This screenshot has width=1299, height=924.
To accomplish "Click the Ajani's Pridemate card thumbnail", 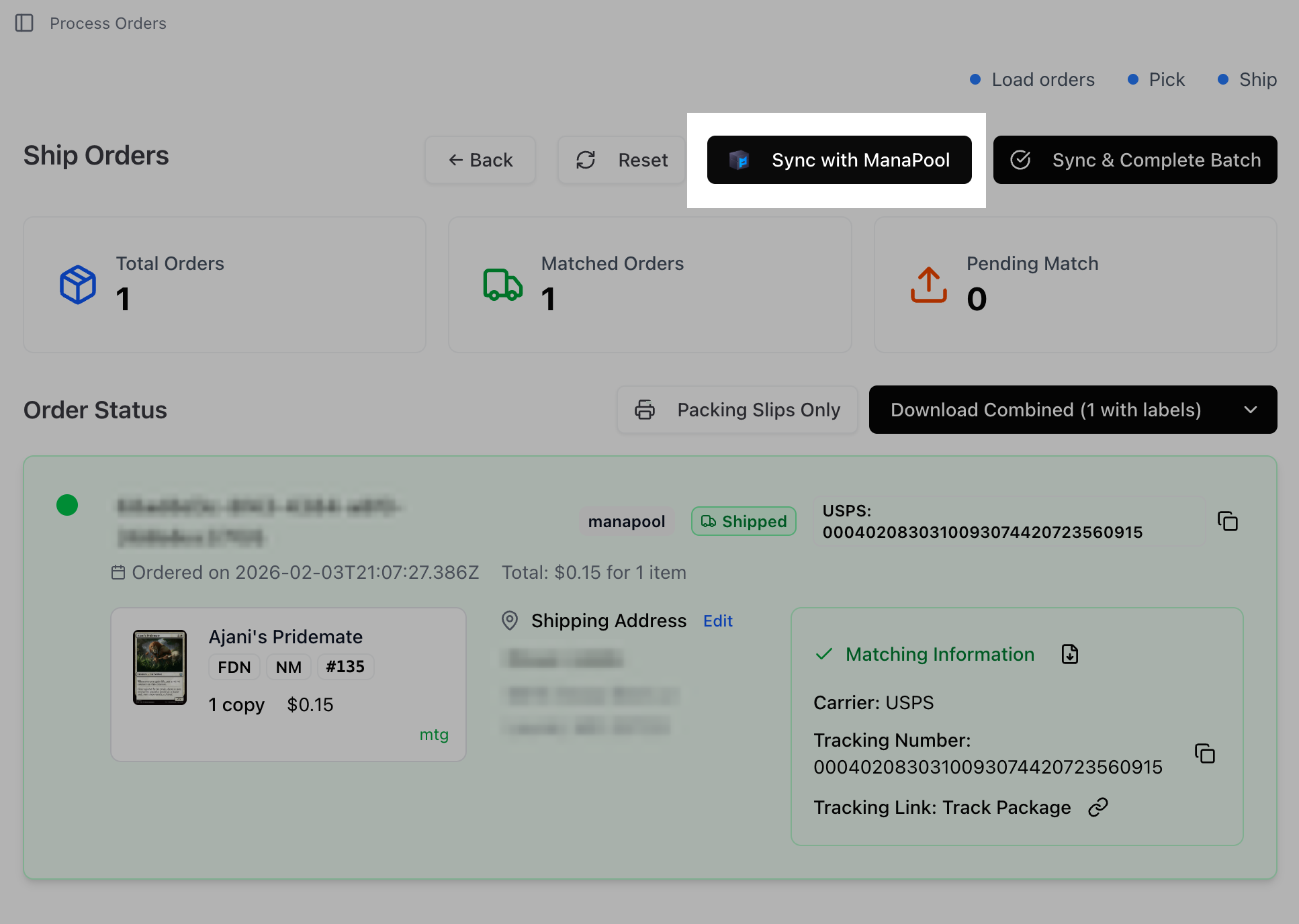I will point(160,667).
